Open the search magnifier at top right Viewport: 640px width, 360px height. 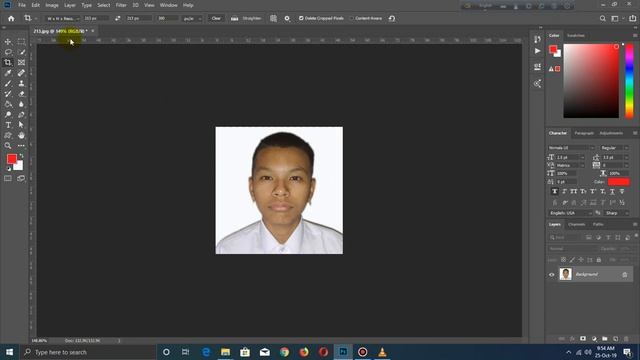602,18
